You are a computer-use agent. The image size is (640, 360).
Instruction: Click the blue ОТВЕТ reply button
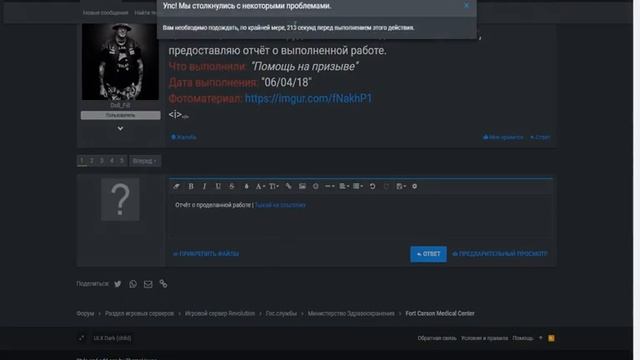[428, 254]
